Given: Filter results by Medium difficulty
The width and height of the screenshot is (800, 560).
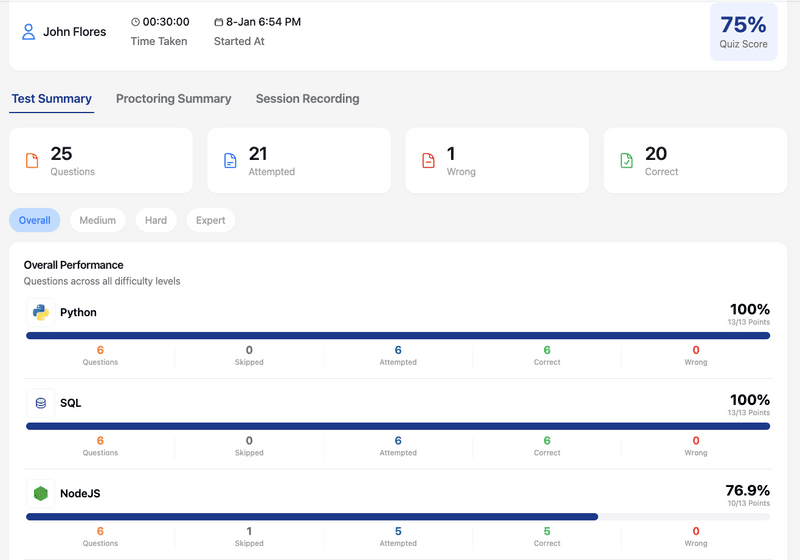Looking at the screenshot, I should click(x=98, y=220).
